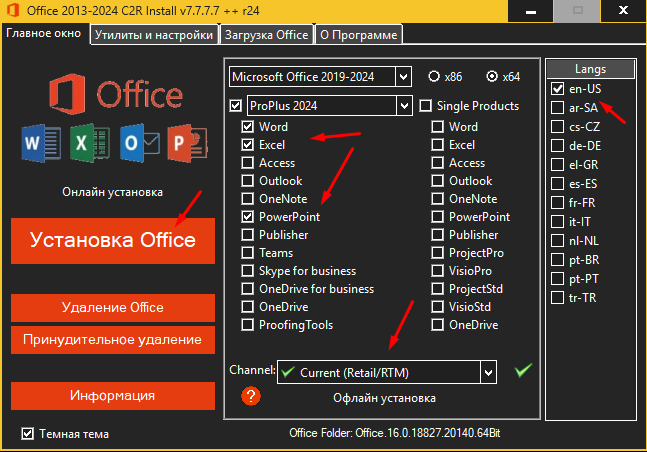Uncheck PowerPoint in ProPlus list
The width and height of the screenshot is (647, 452).
coord(248,217)
